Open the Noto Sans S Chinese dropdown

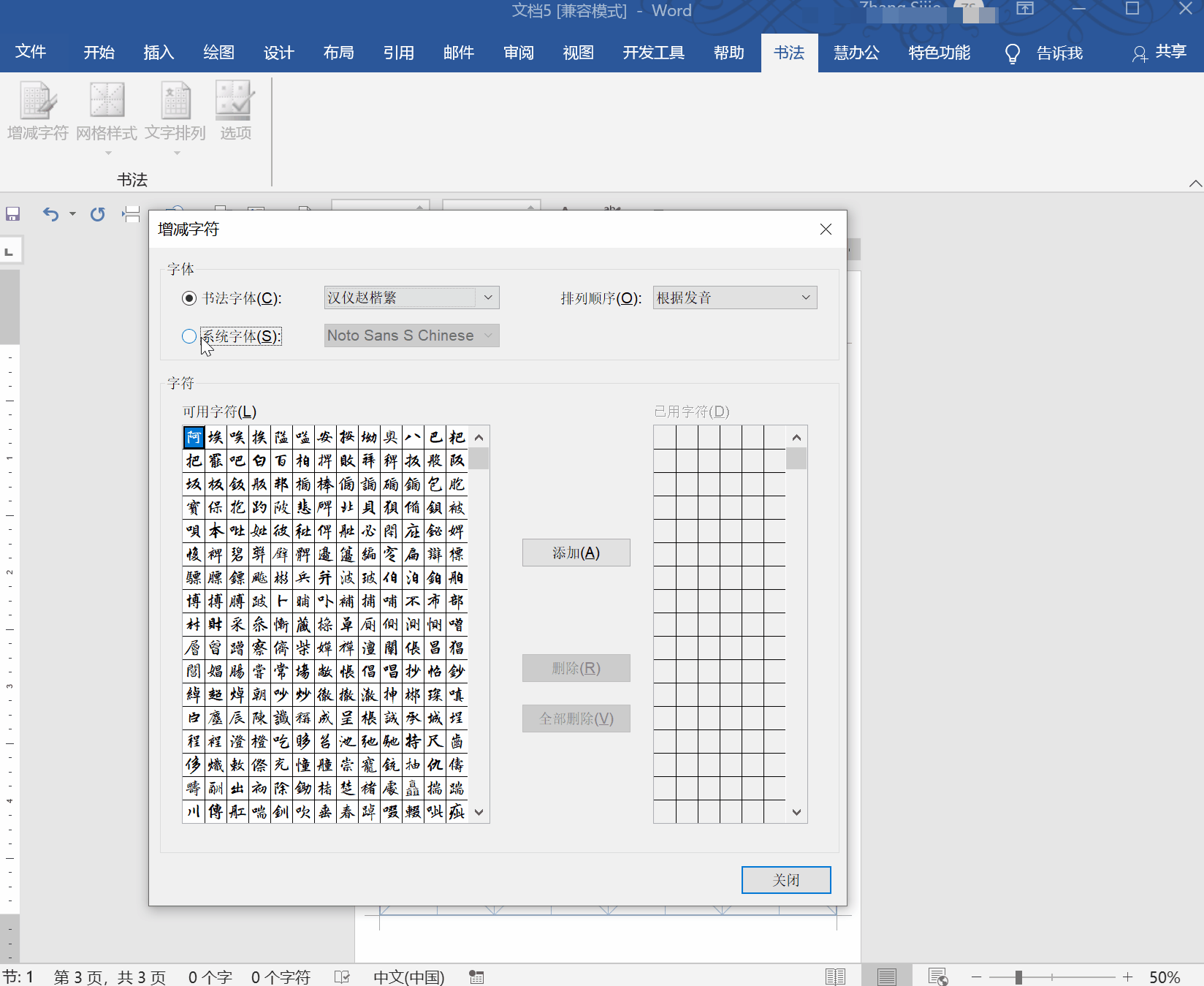(x=411, y=335)
